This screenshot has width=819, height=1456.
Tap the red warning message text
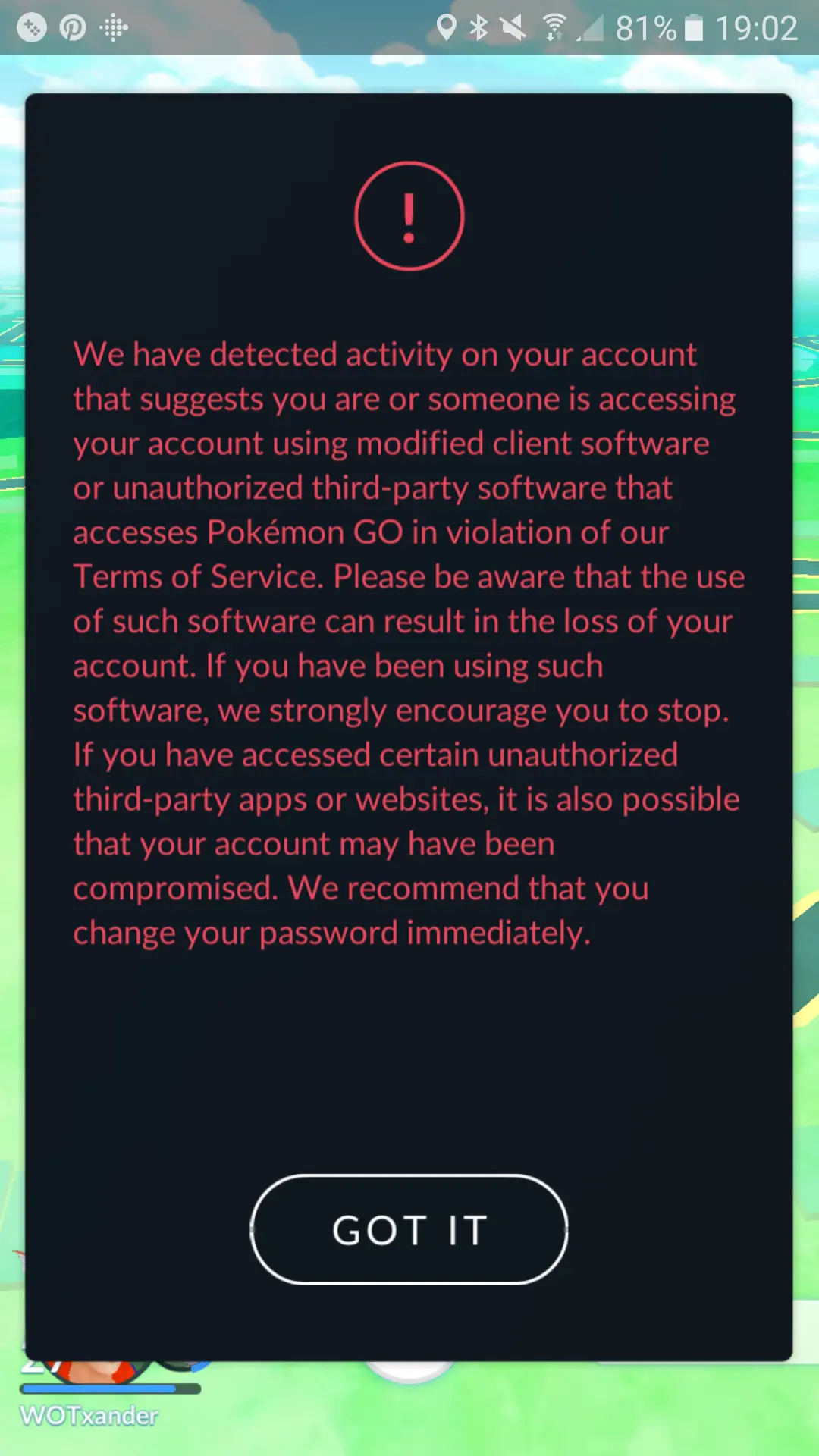409,643
